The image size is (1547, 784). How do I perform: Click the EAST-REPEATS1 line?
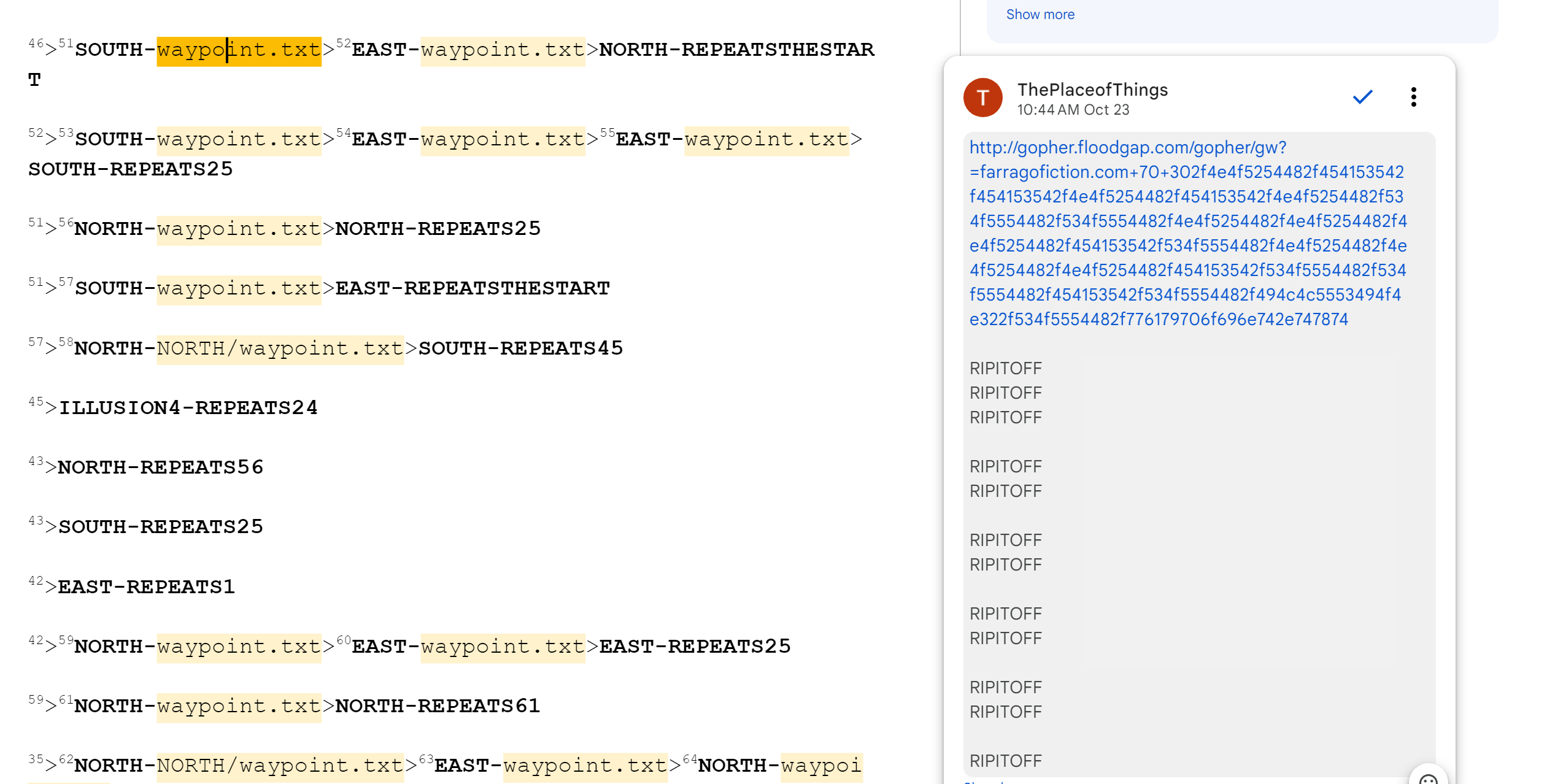point(146,588)
